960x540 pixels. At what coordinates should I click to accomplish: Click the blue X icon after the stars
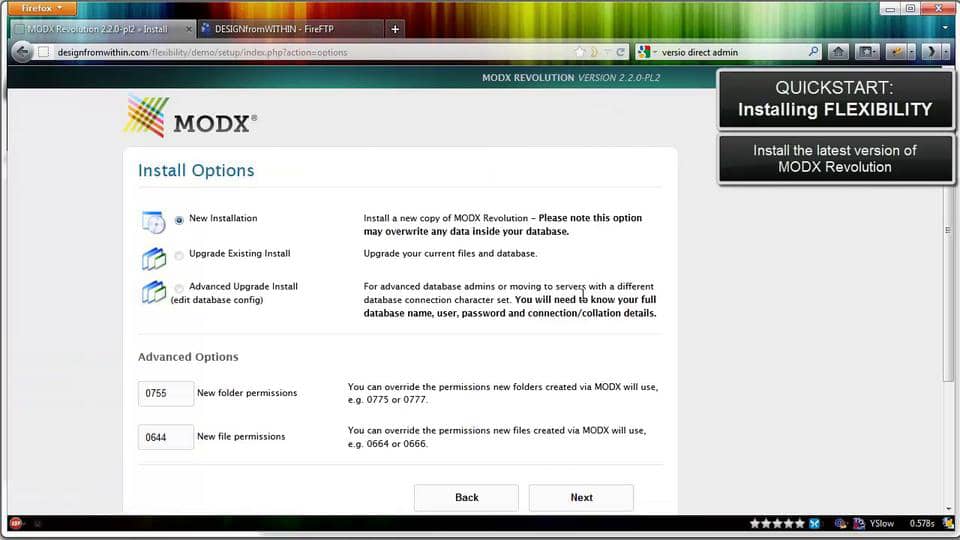pos(814,523)
